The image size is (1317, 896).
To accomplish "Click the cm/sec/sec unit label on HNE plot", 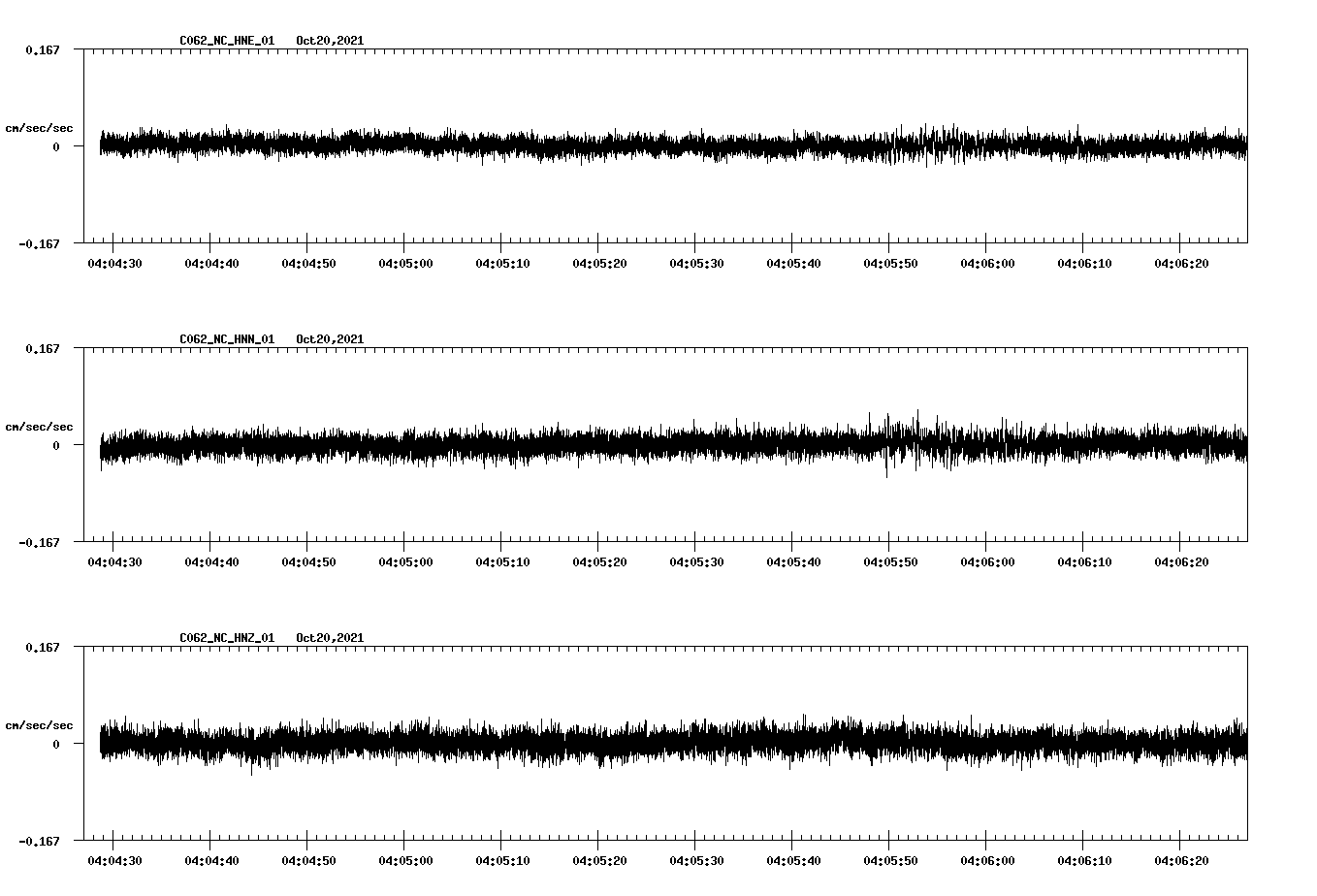I will click(x=39, y=128).
